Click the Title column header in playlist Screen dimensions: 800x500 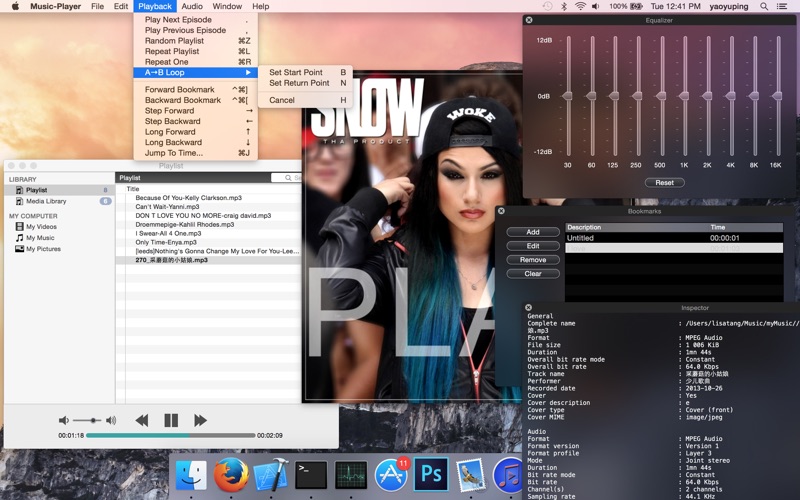pos(133,189)
